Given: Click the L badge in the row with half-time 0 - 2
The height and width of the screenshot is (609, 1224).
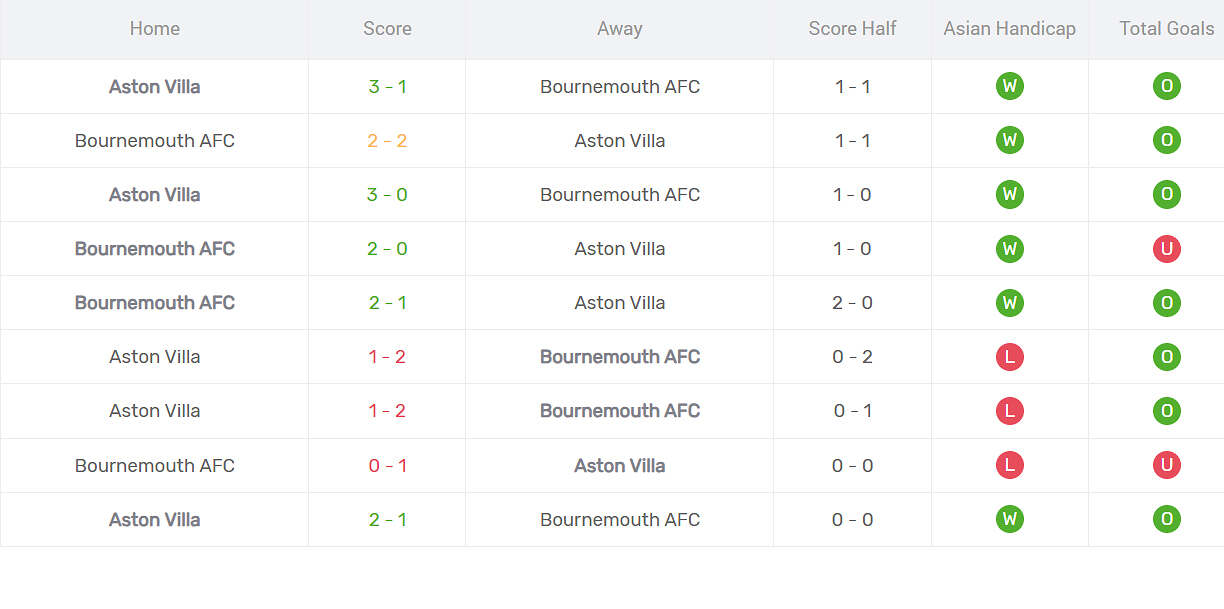Looking at the screenshot, I should [1009, 357].
